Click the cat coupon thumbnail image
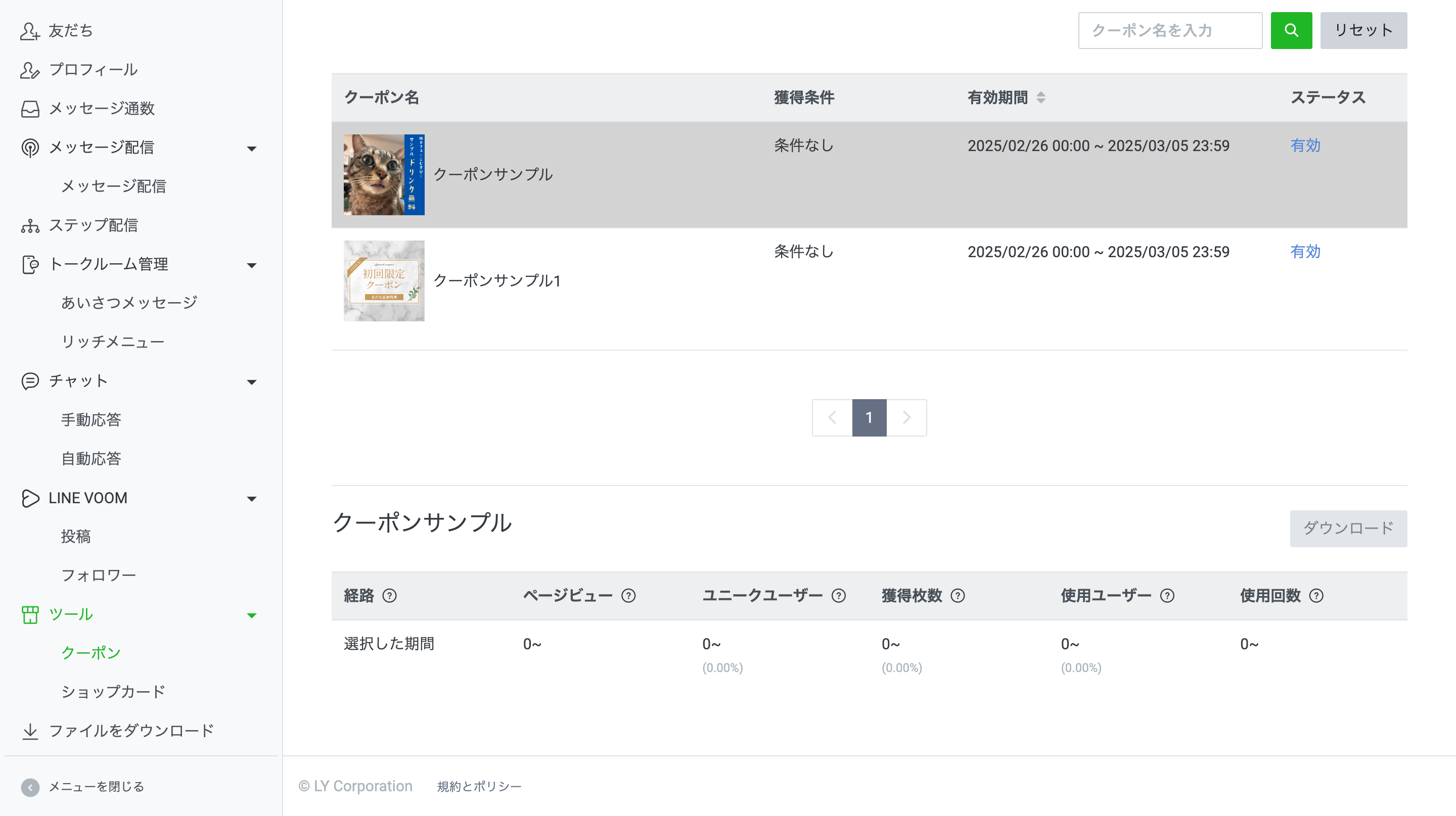The width and height of the screenshot is (1456, 816). 384,174
